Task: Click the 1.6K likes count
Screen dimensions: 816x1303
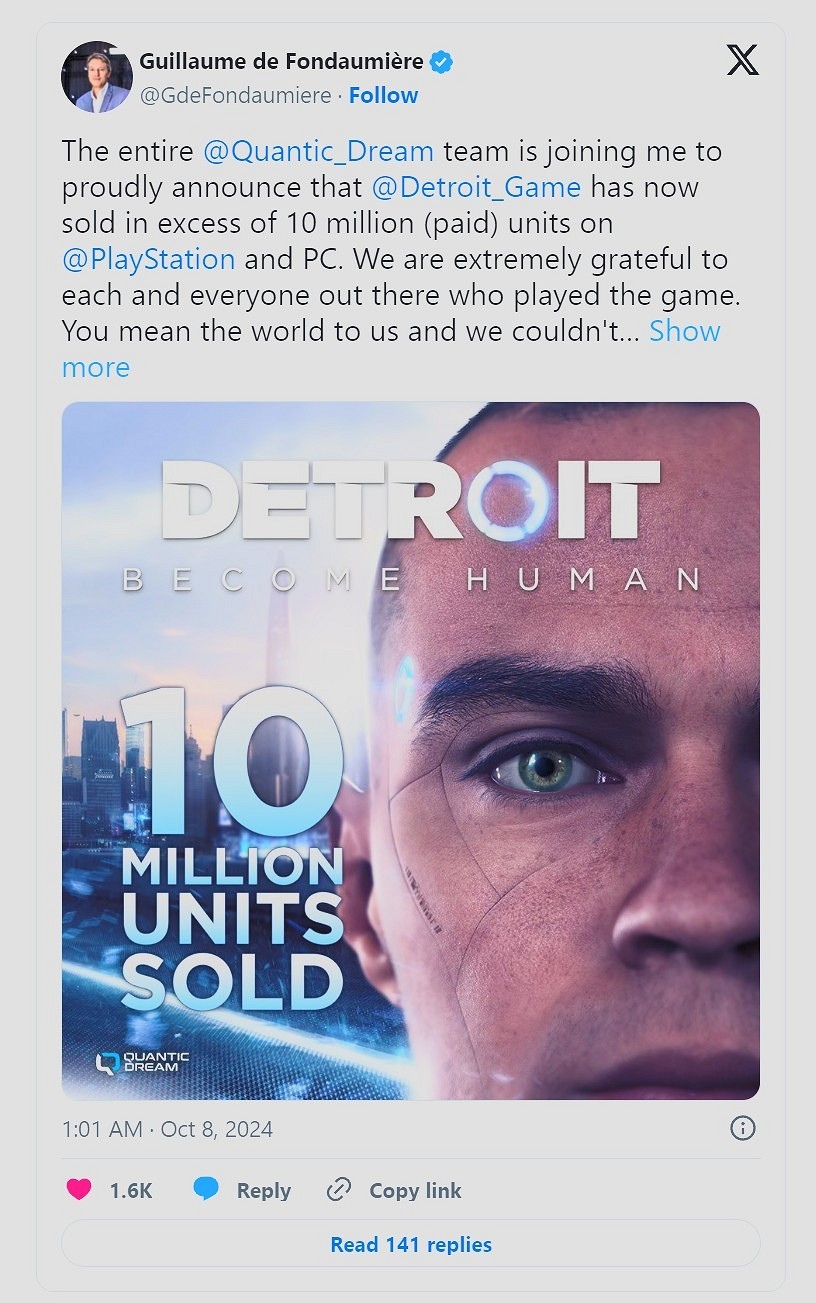Action: click(x=130, y=1190)
